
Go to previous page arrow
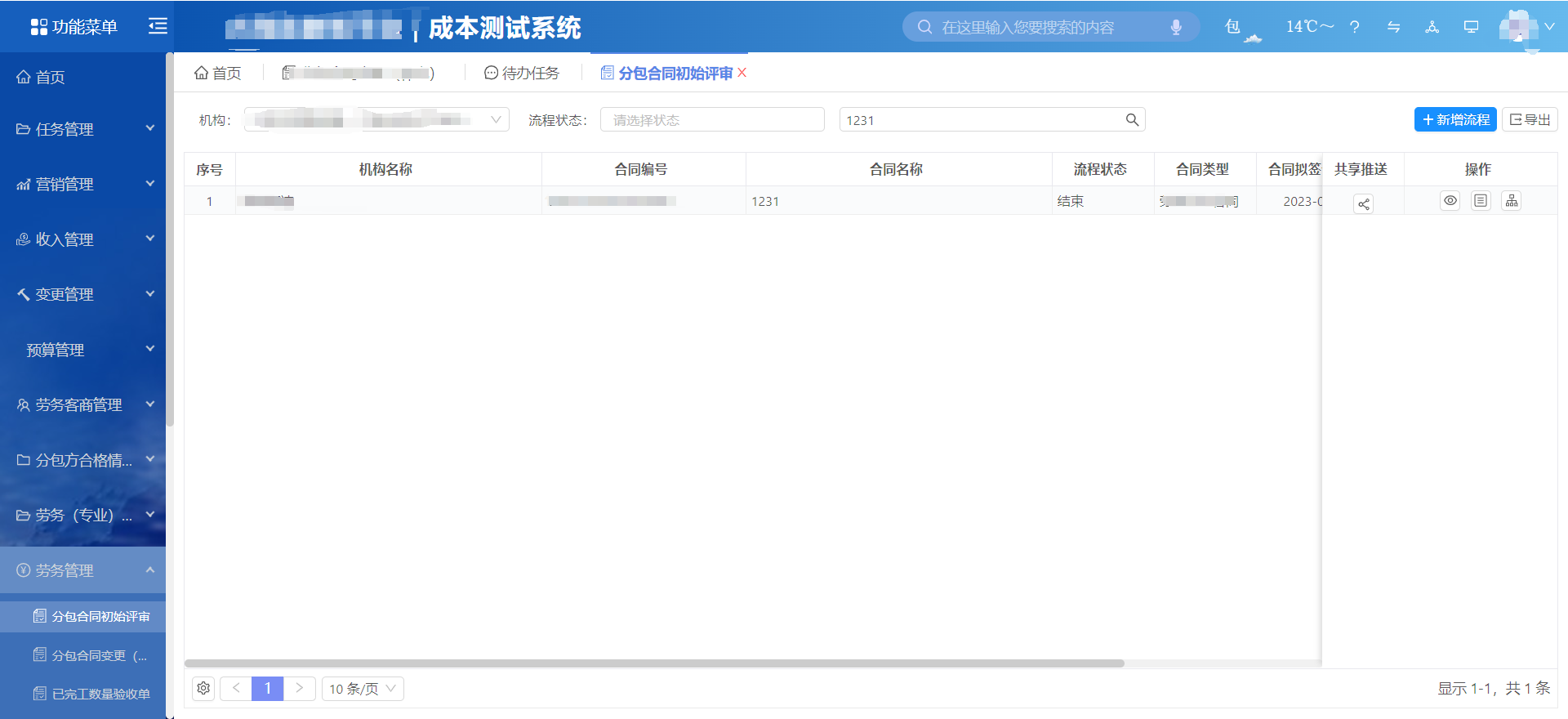(x=236, y=688)
